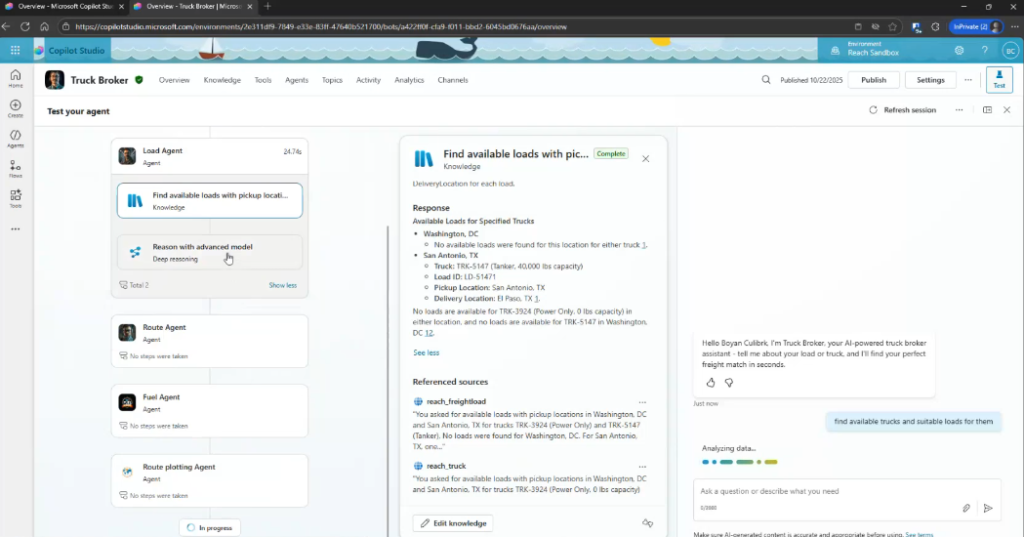Collapse steps with Show less
This screenshot has height=537, width=1024.
[x=282, y=285]
